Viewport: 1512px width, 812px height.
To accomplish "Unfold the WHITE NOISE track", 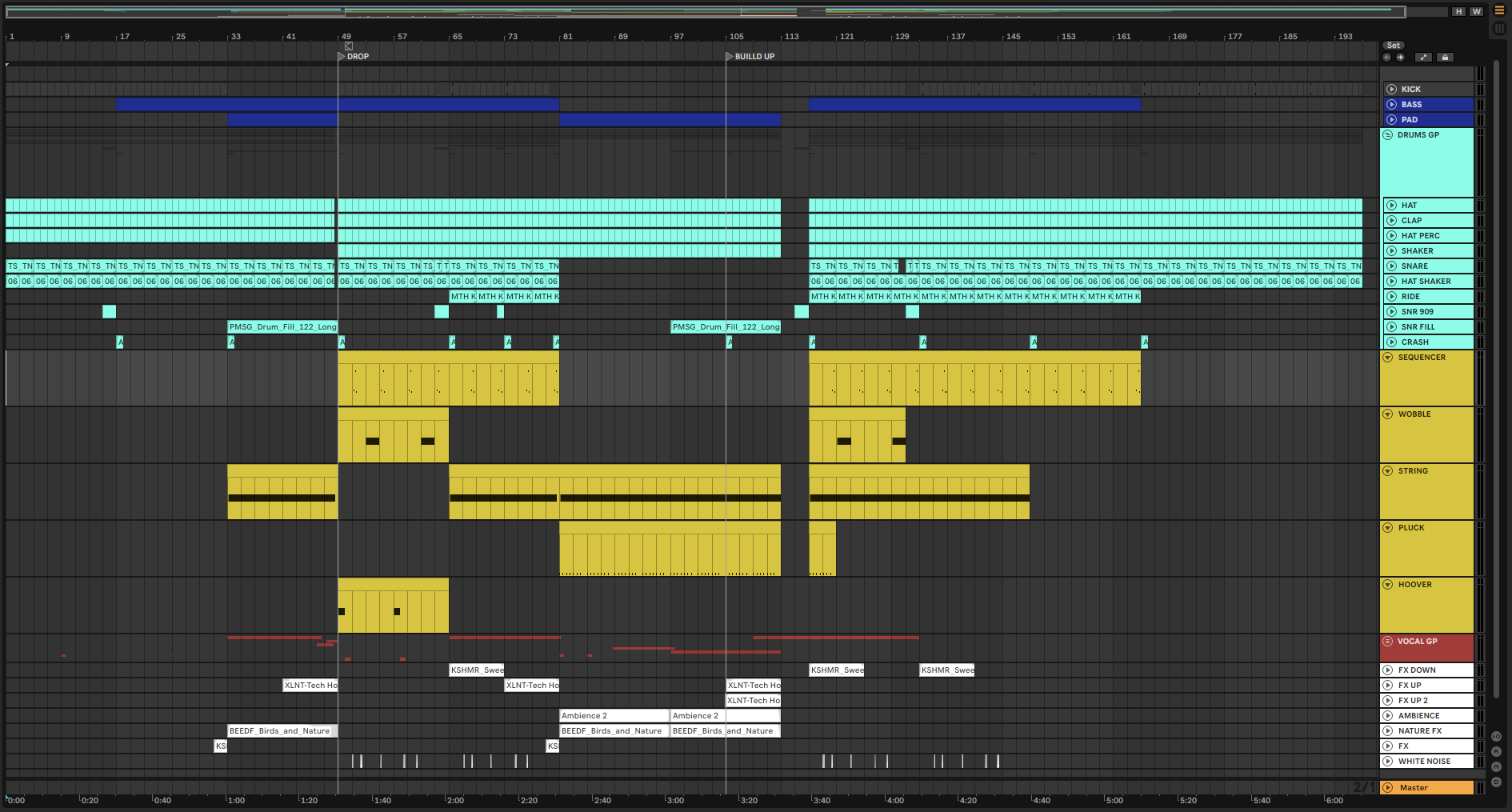I will point(1388,762).
